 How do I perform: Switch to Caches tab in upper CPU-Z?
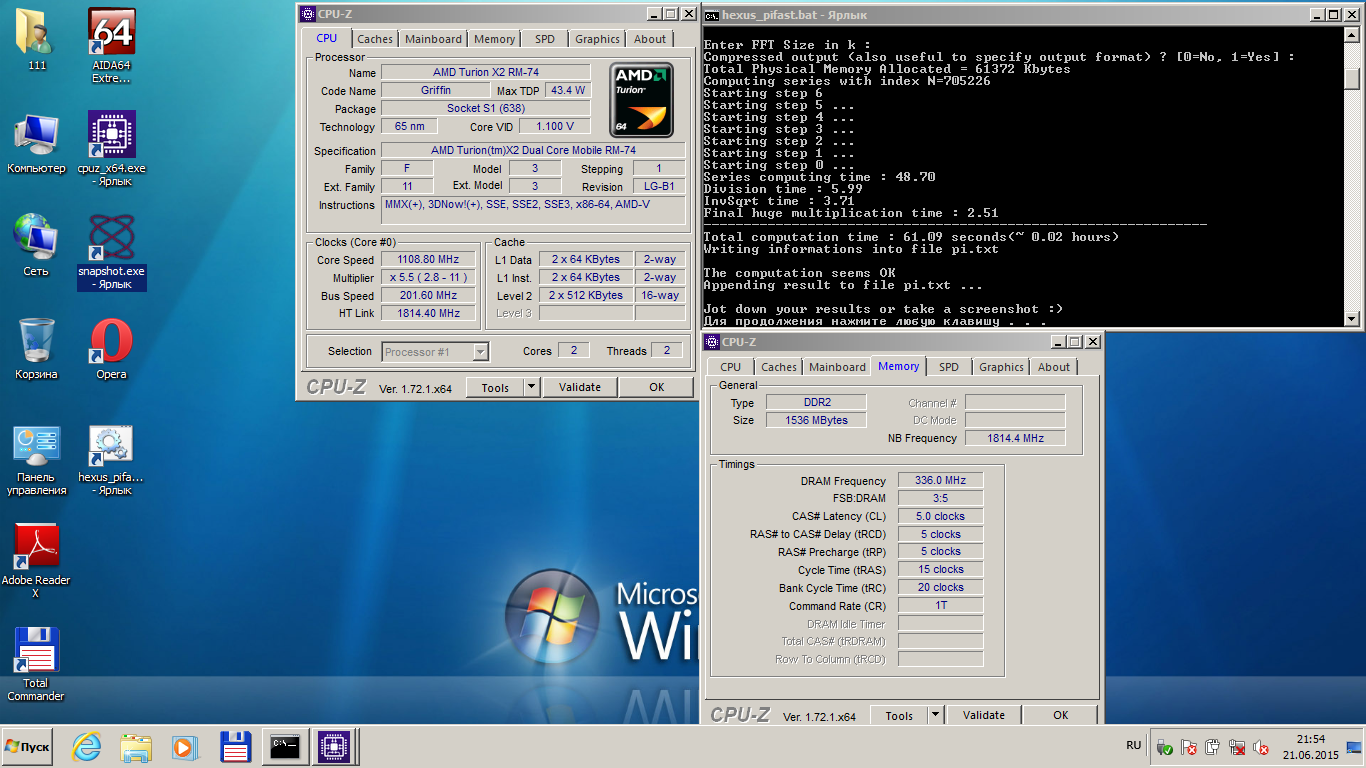click(375, 39)
